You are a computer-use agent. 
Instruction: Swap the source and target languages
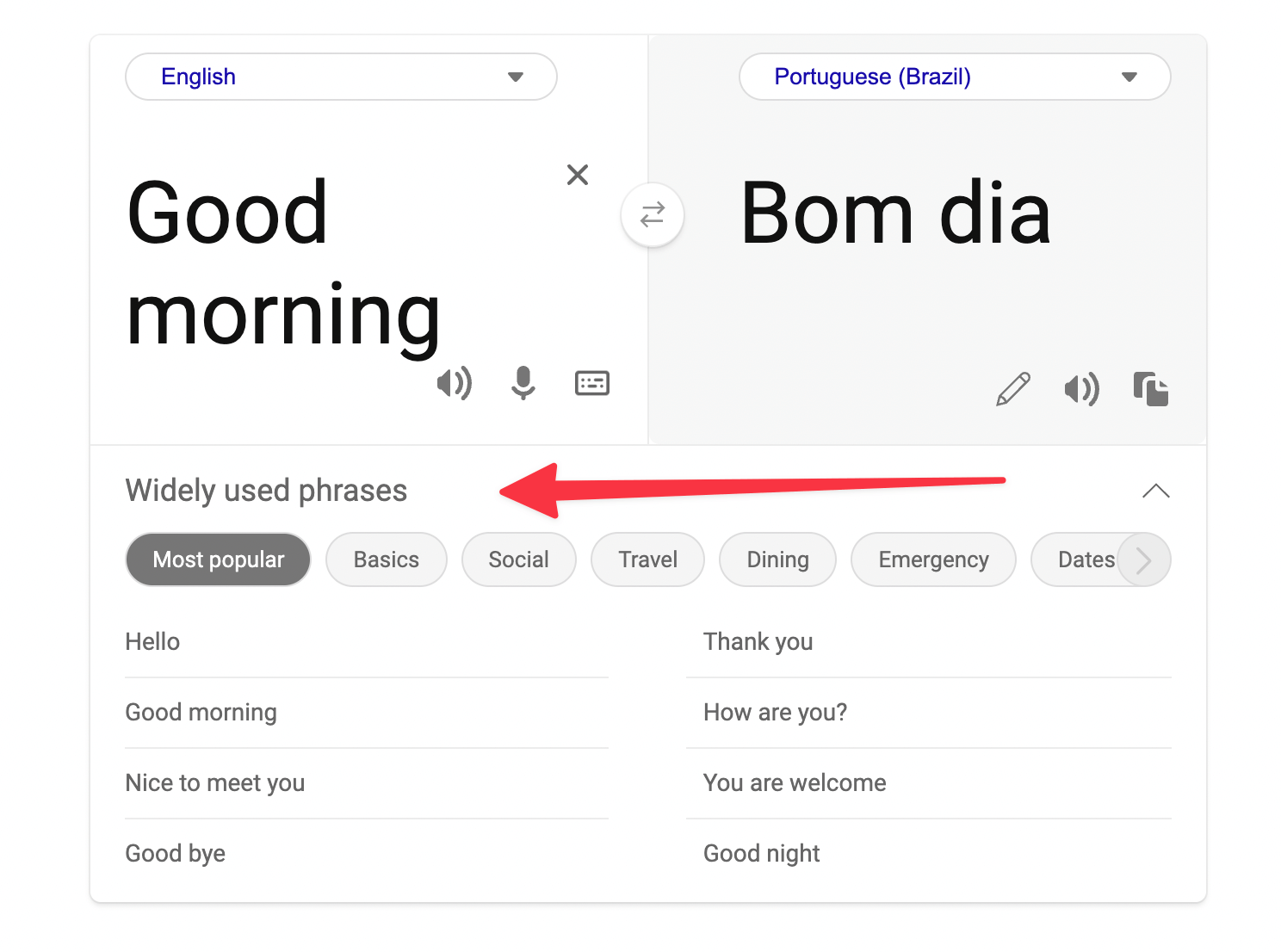pos(653,214)
